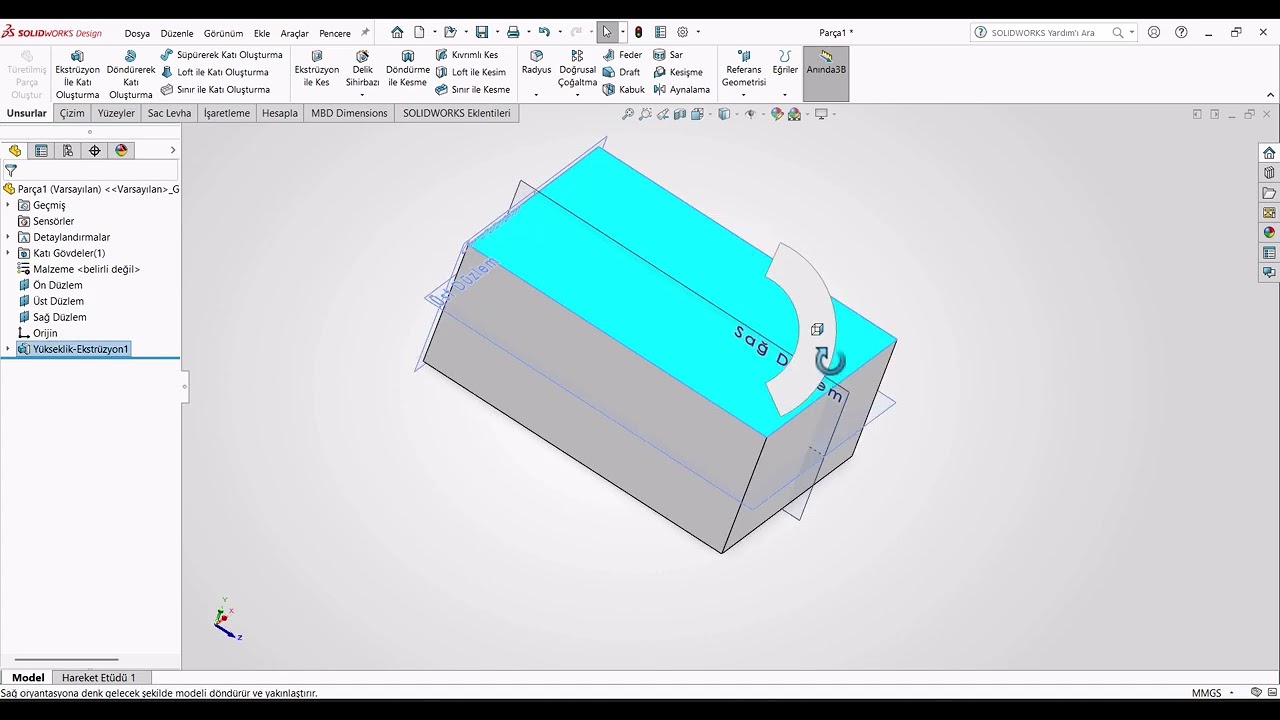Open the Dosya menu
This screenshot has width=1280, height=720.
(137, 33)
